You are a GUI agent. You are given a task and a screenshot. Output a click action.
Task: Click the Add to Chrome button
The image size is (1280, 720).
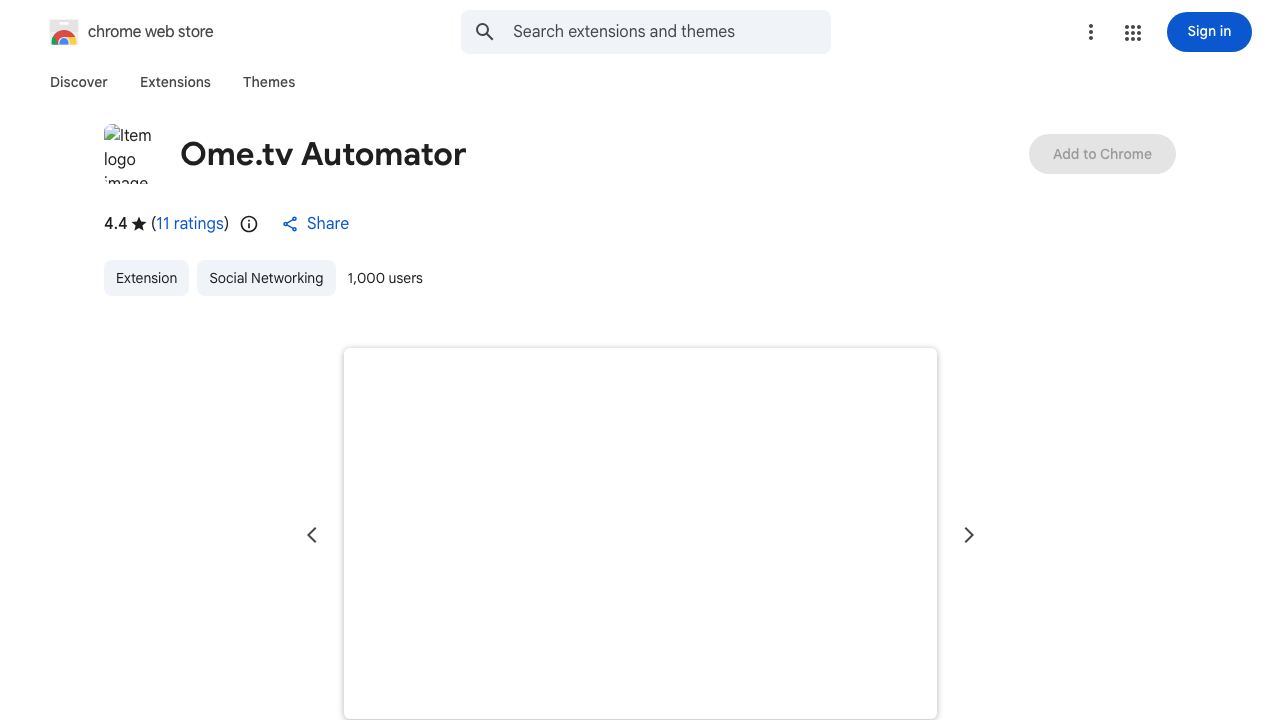tap(1102, 154)
